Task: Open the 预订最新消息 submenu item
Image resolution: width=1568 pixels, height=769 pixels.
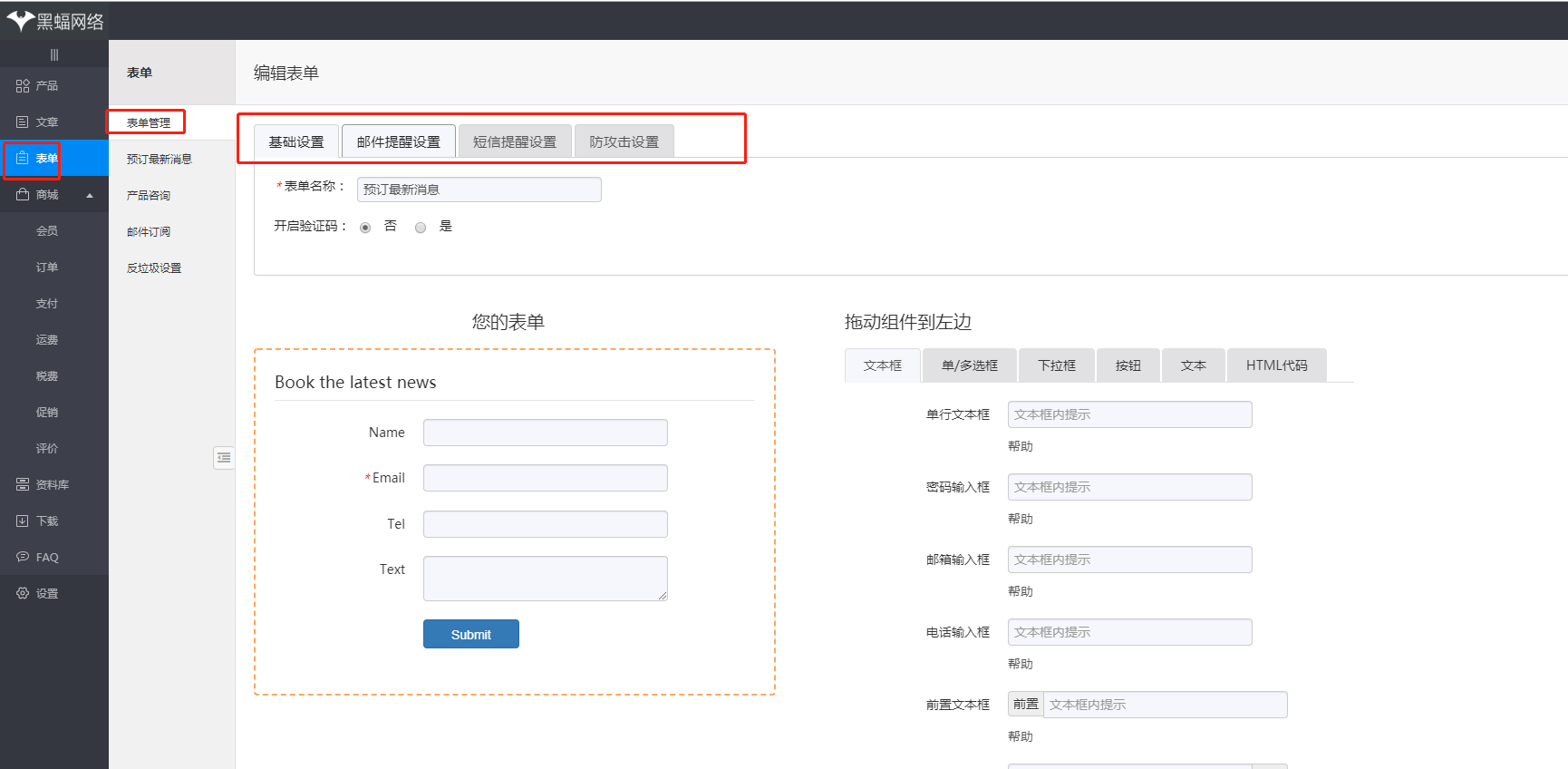Action: point(160,159)
